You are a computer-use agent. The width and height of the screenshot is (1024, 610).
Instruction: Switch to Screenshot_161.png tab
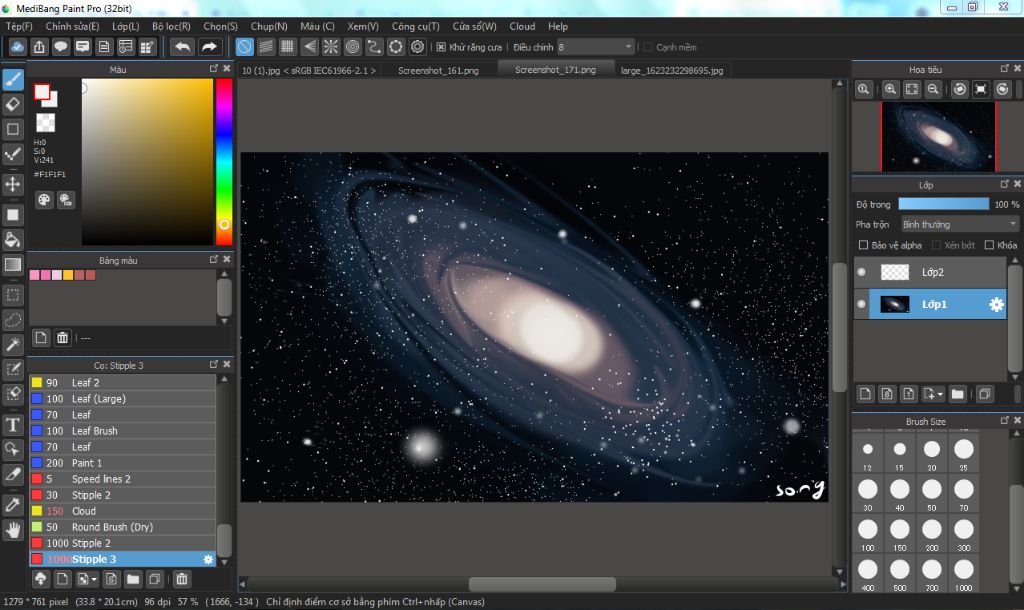(438, 71)
